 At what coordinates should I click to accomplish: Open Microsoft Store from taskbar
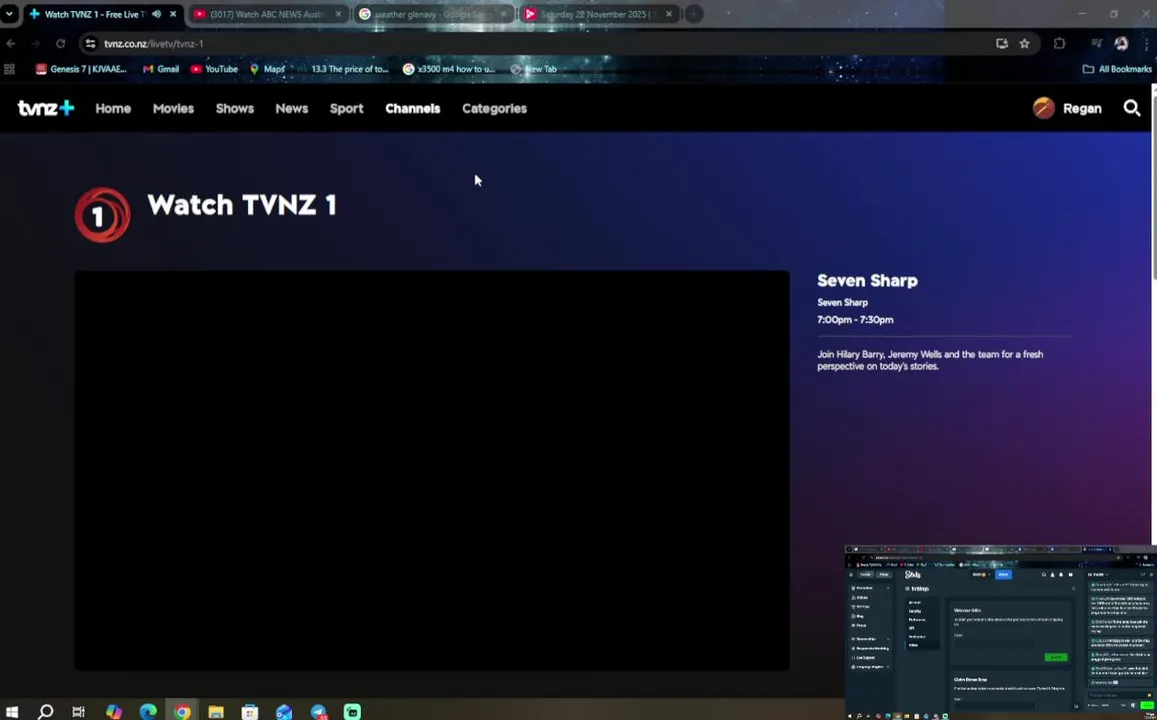pos(250,712)
